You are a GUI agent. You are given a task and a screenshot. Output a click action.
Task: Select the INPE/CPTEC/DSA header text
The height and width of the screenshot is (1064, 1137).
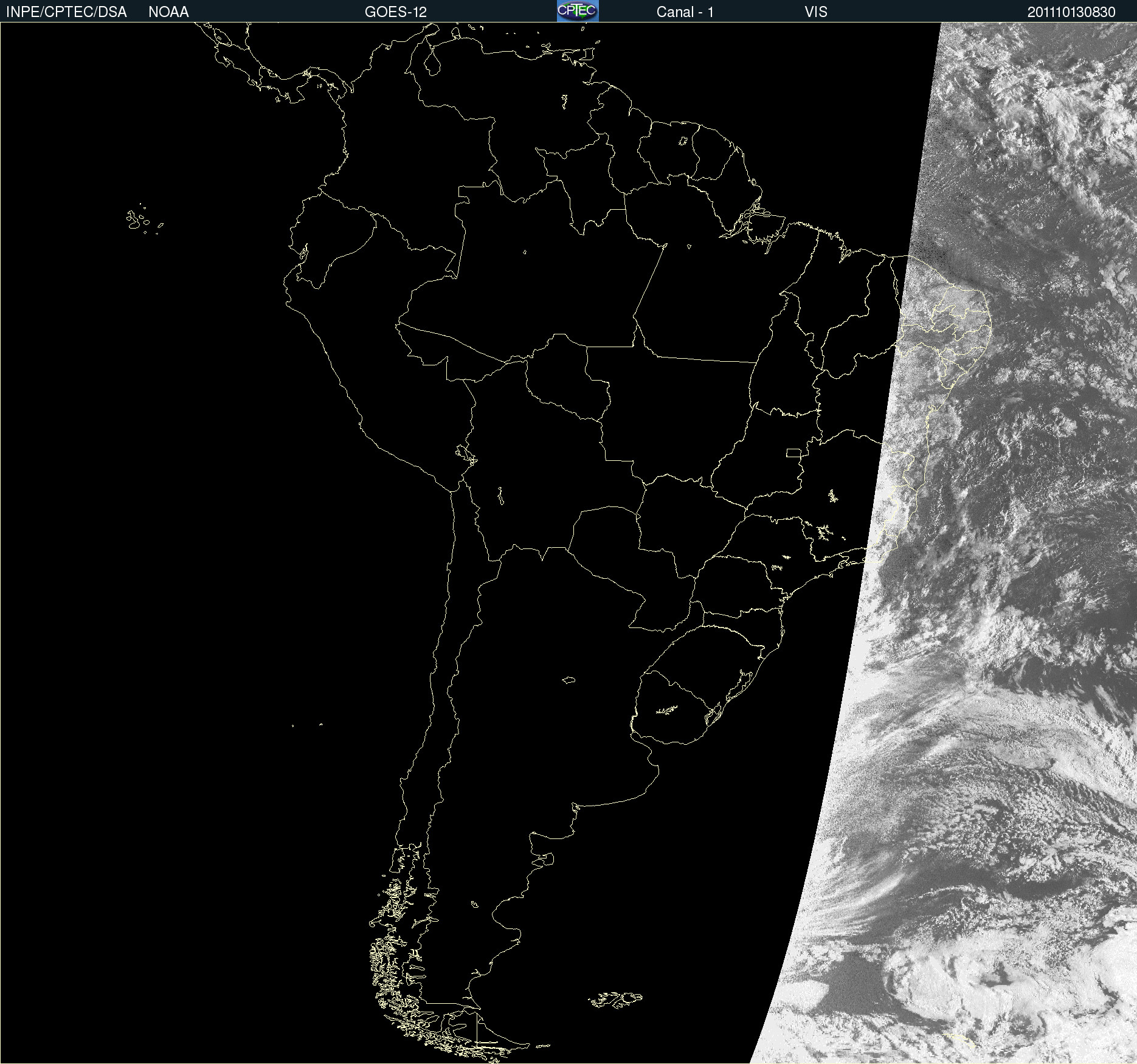[x=66, y=12]
